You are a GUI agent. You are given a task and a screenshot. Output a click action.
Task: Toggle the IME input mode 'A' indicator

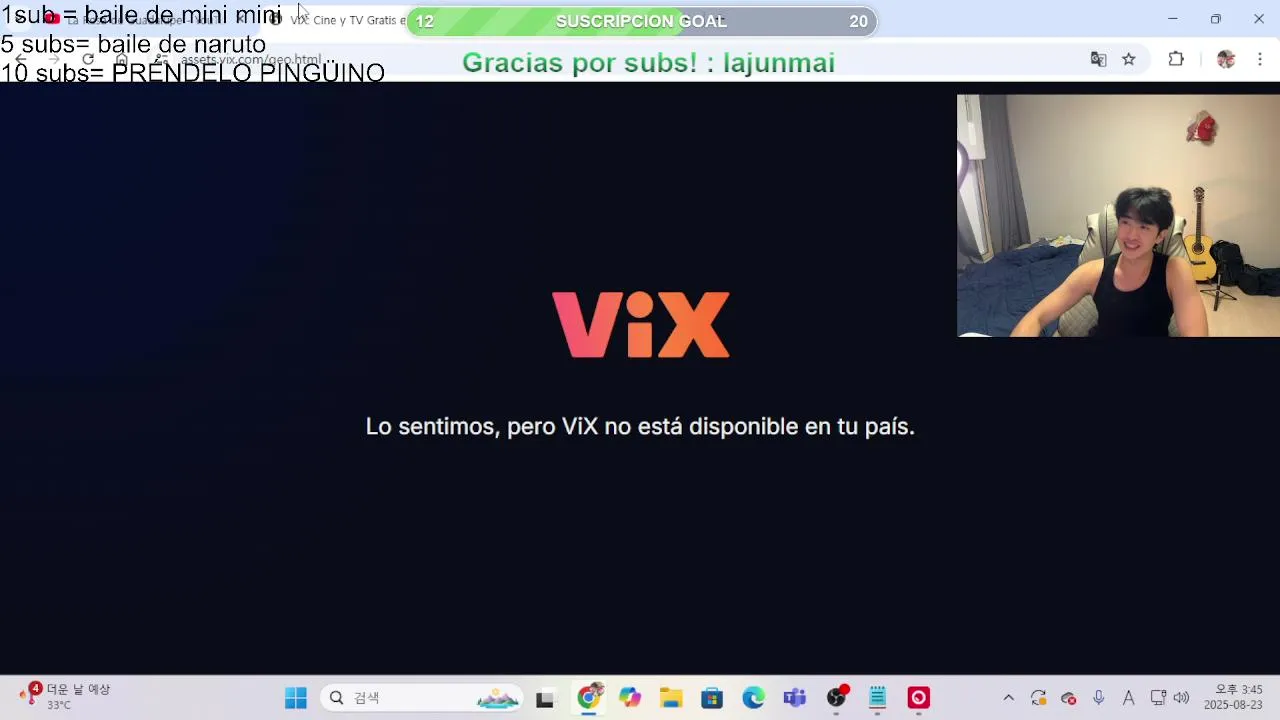point(1129,698)
